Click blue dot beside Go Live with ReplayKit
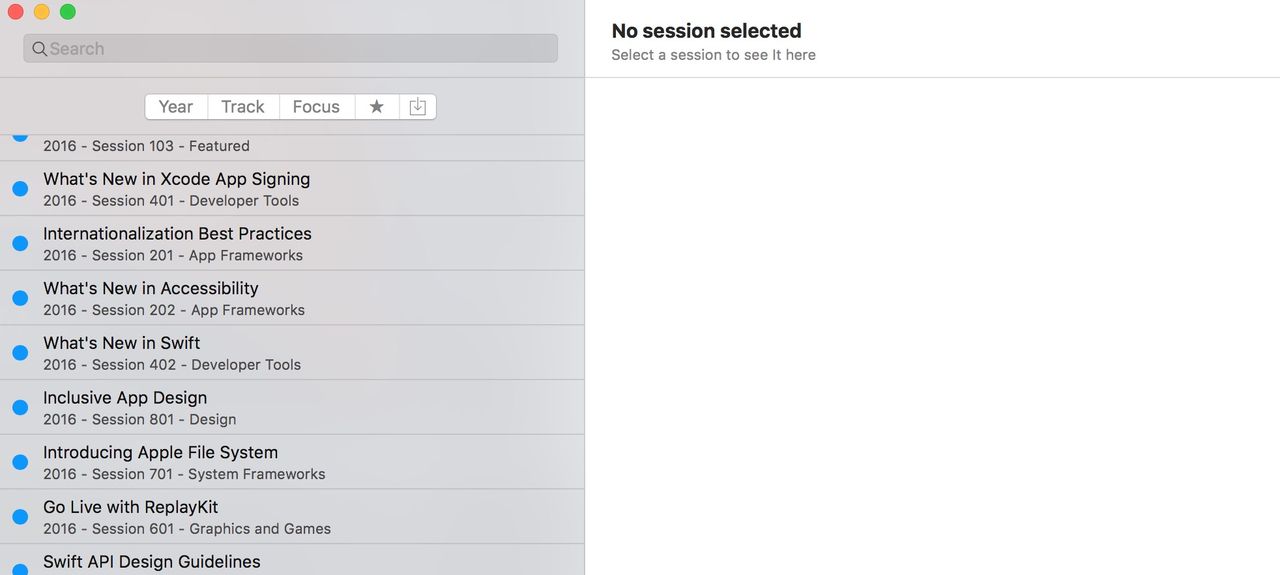This screenshot has width=1280, height=575. pyautogui.click(x=20, y=517)
